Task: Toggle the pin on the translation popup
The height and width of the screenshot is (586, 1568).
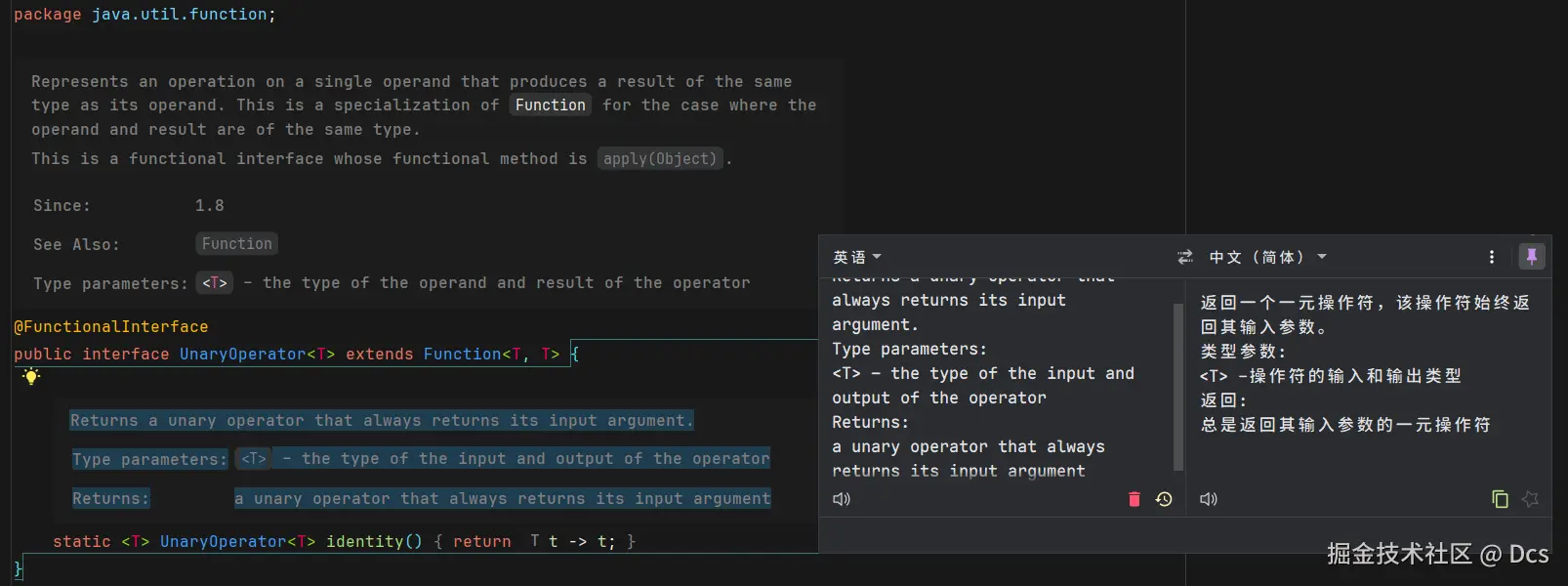Action: tap(1532, 256)
